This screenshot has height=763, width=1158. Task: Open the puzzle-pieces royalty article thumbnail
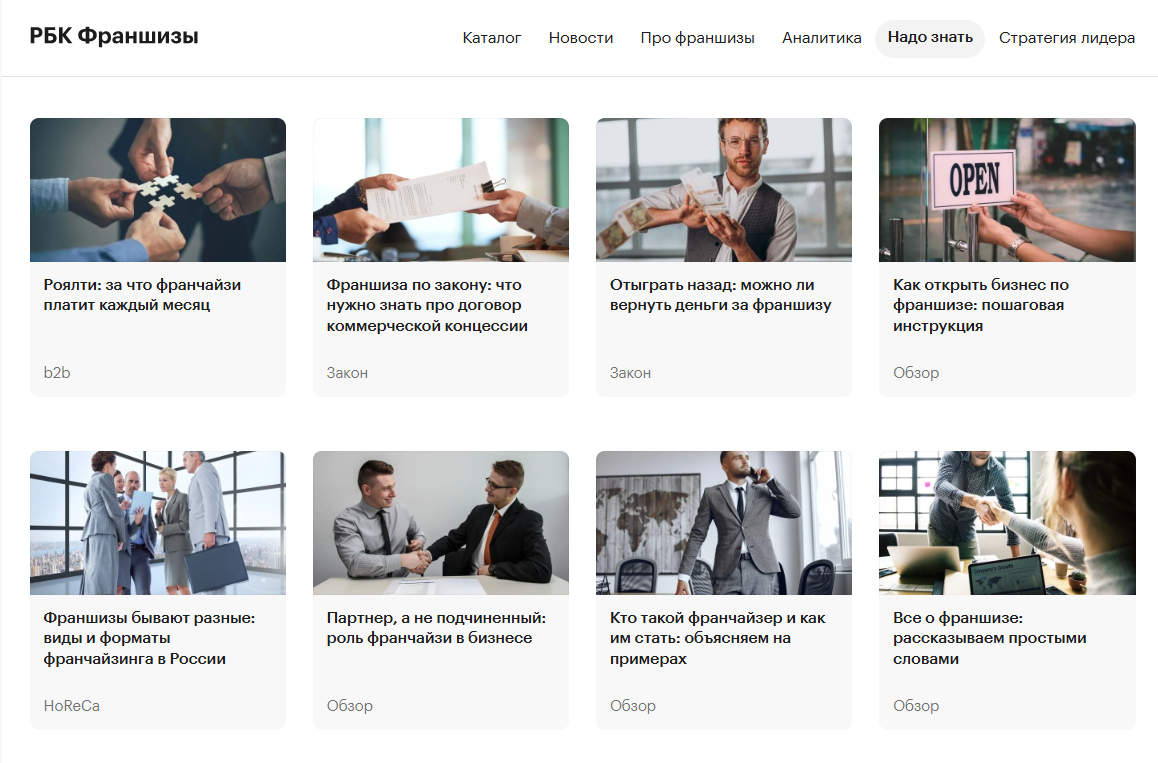[x=158, y=190]
